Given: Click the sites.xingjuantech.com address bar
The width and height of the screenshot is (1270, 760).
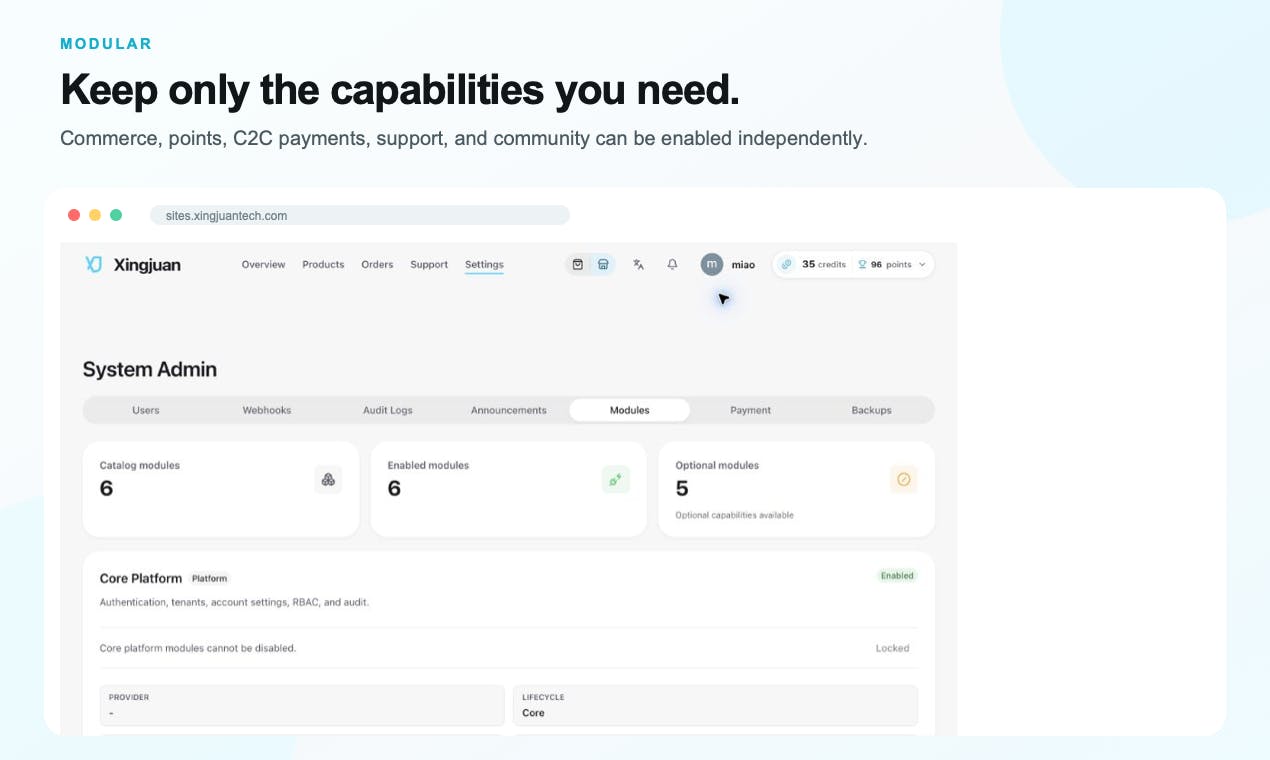Looking at the screenshot, I should 360,215.
